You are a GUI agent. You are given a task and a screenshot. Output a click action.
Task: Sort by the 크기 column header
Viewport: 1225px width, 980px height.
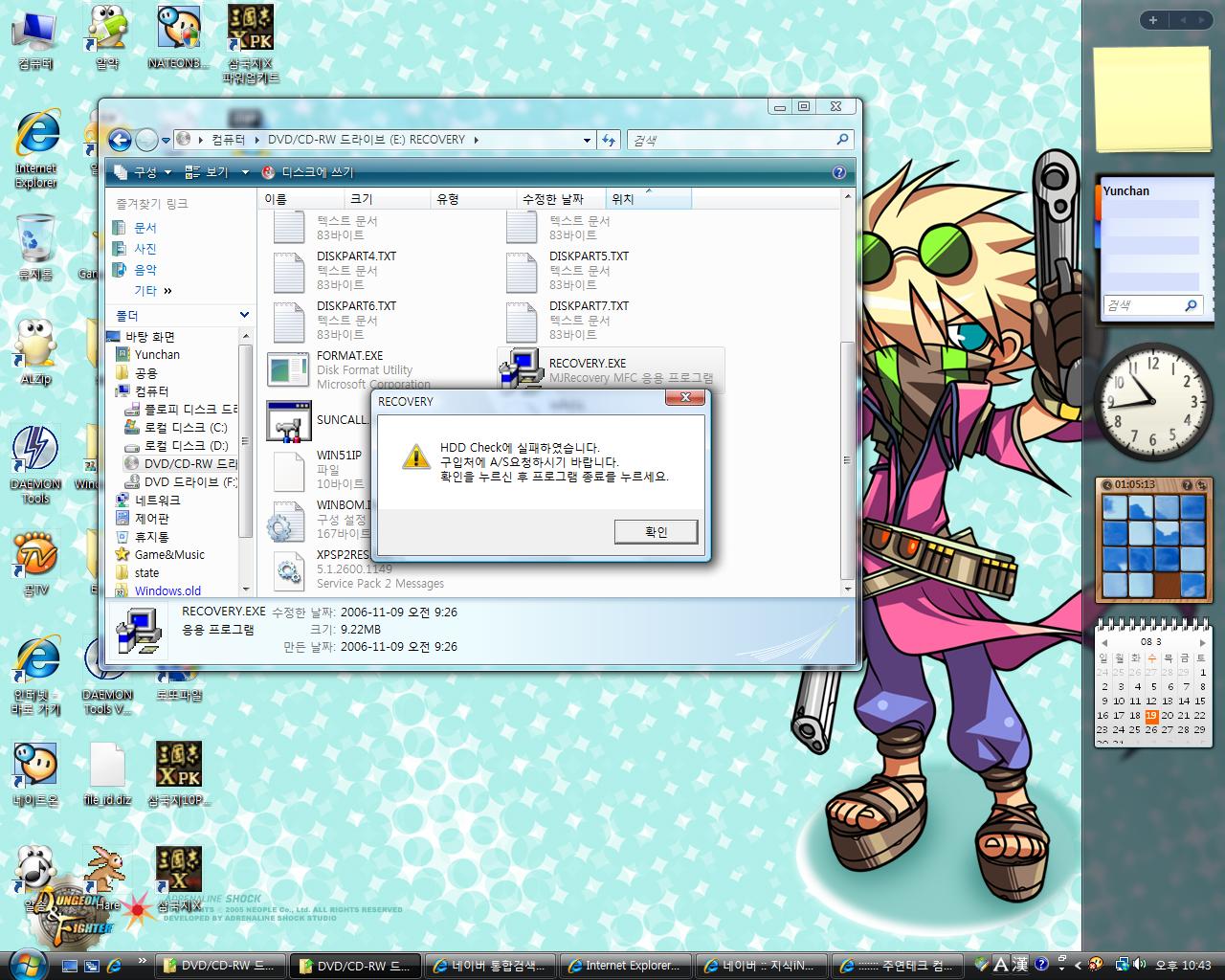point(386,199)
